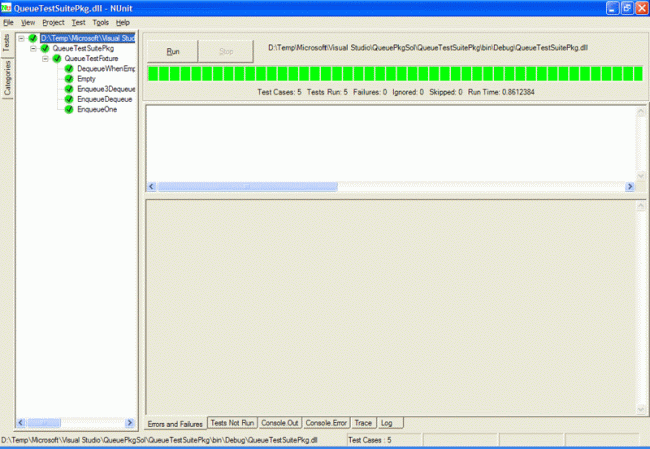
Task: Click the tree panel horizontal scrollbar thumb
Action: tap(44, 423)
